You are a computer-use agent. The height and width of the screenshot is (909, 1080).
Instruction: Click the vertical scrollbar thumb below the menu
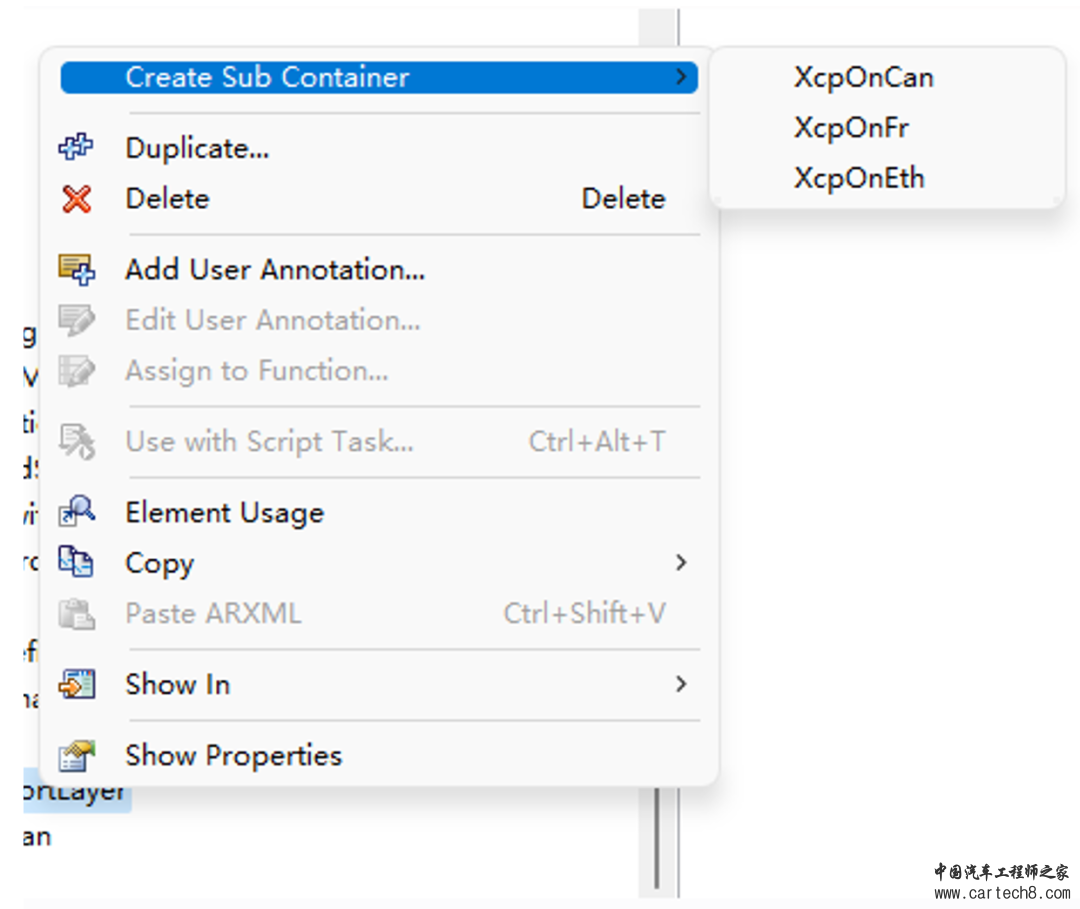[656, 837]
